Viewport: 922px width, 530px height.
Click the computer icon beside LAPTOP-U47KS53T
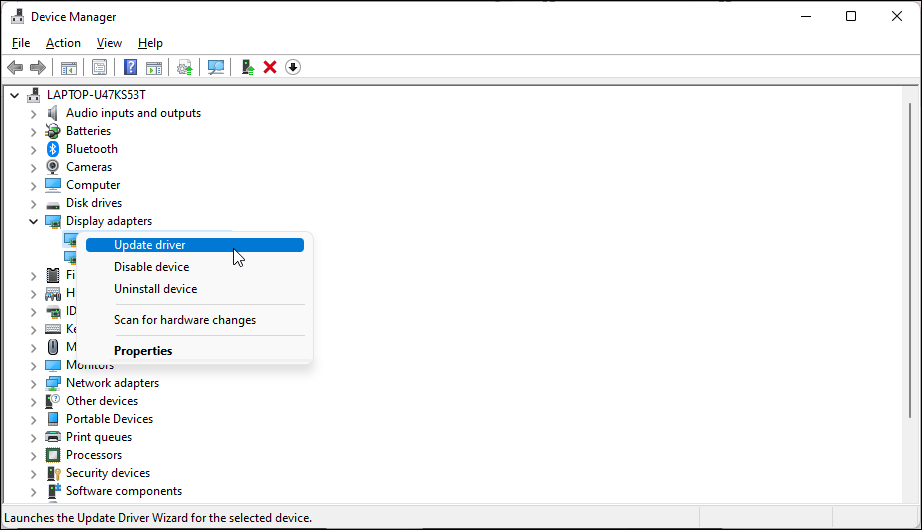tap(34, 95)
